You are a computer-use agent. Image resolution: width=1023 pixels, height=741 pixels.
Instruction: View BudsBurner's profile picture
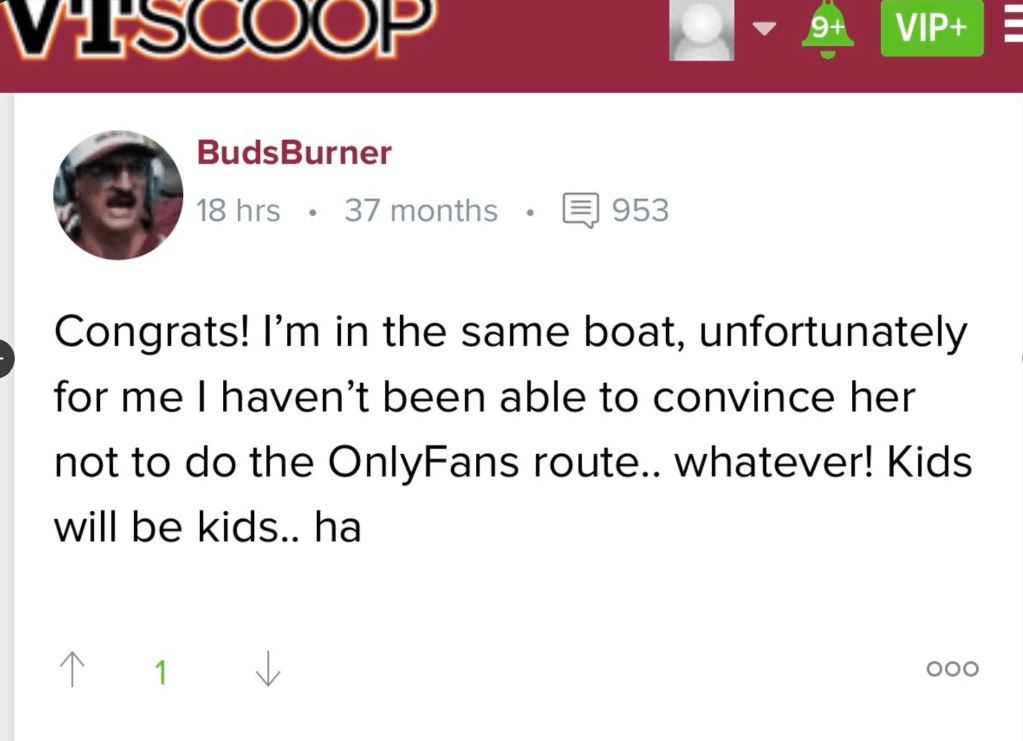(118, 195)
